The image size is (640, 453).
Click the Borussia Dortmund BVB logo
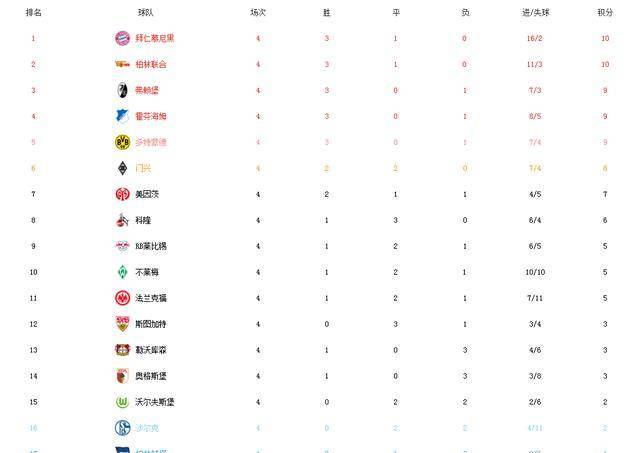[x=122, y=142]
